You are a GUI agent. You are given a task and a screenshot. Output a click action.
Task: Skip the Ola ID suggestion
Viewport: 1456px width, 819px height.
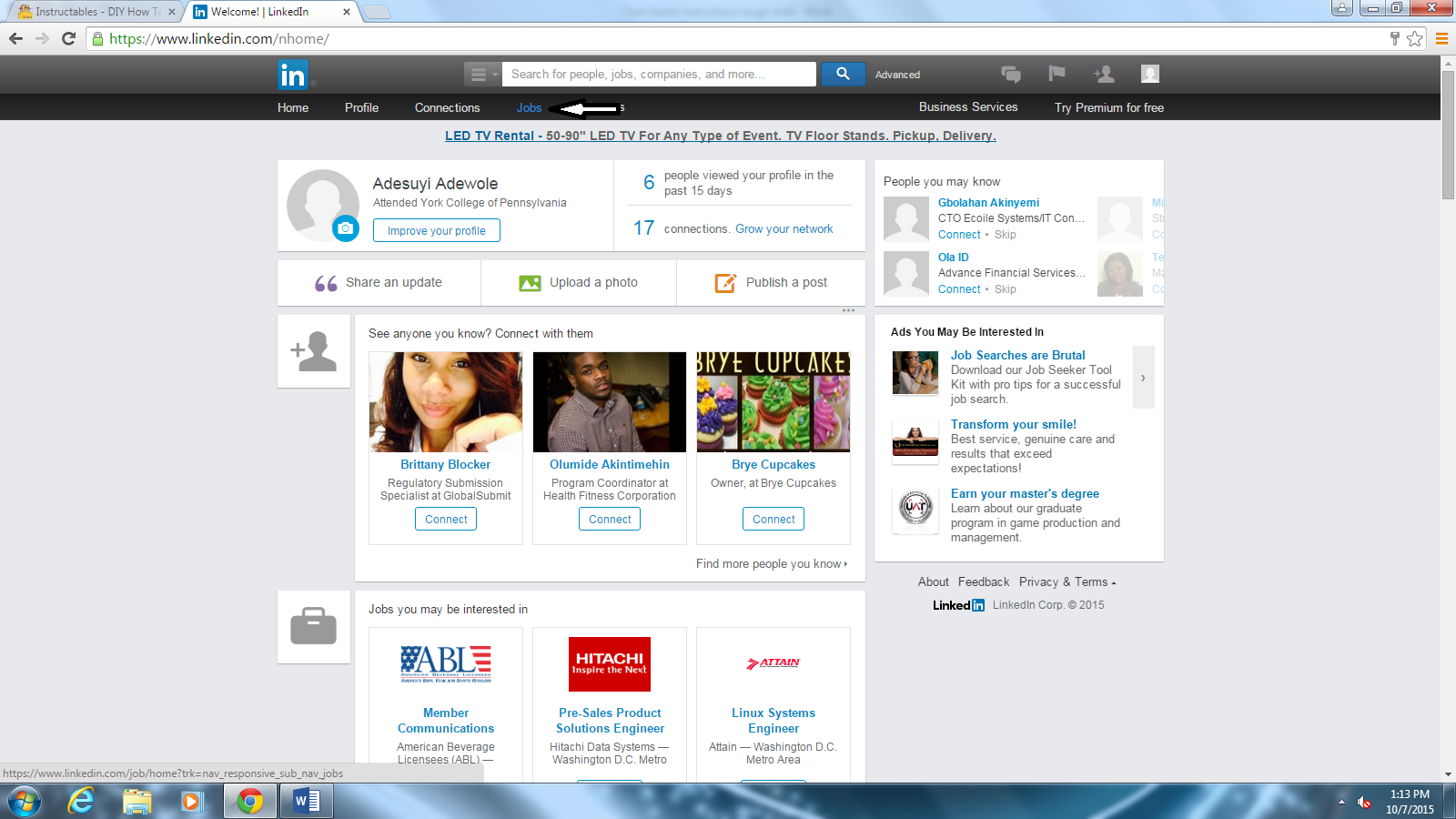tap(1006, 289)
